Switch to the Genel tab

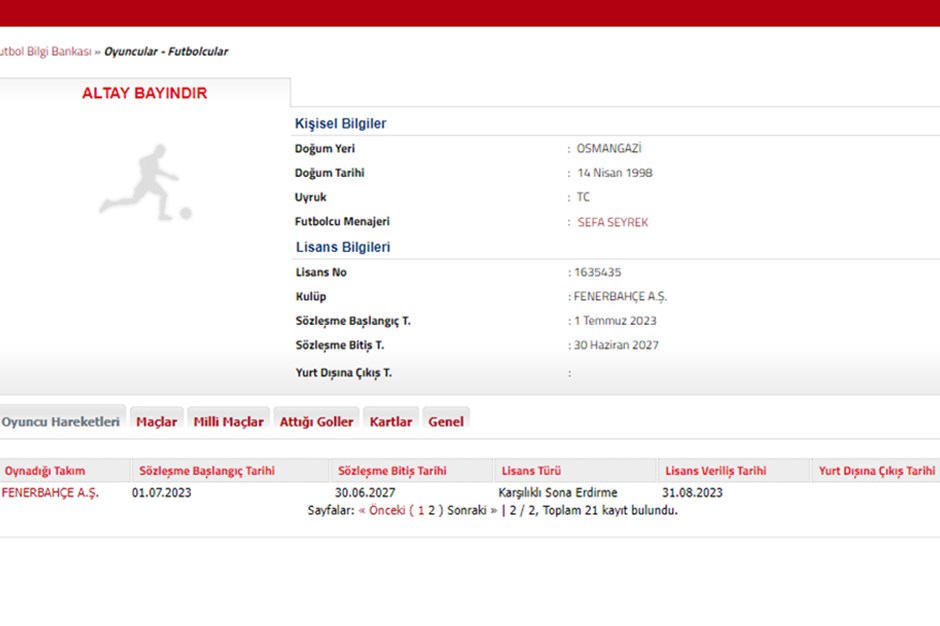[x=446, y=421]
